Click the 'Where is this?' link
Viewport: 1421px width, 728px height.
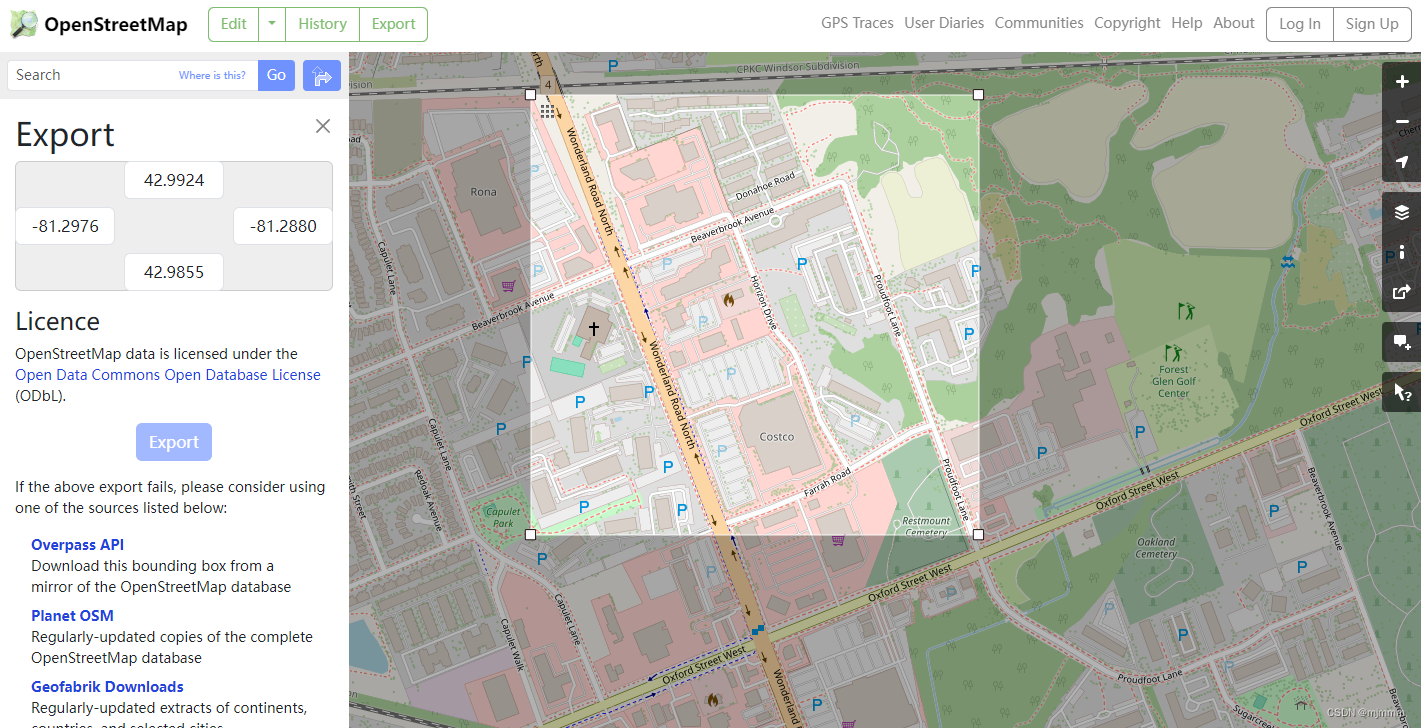pyautogui.click(x=212, y=75)
